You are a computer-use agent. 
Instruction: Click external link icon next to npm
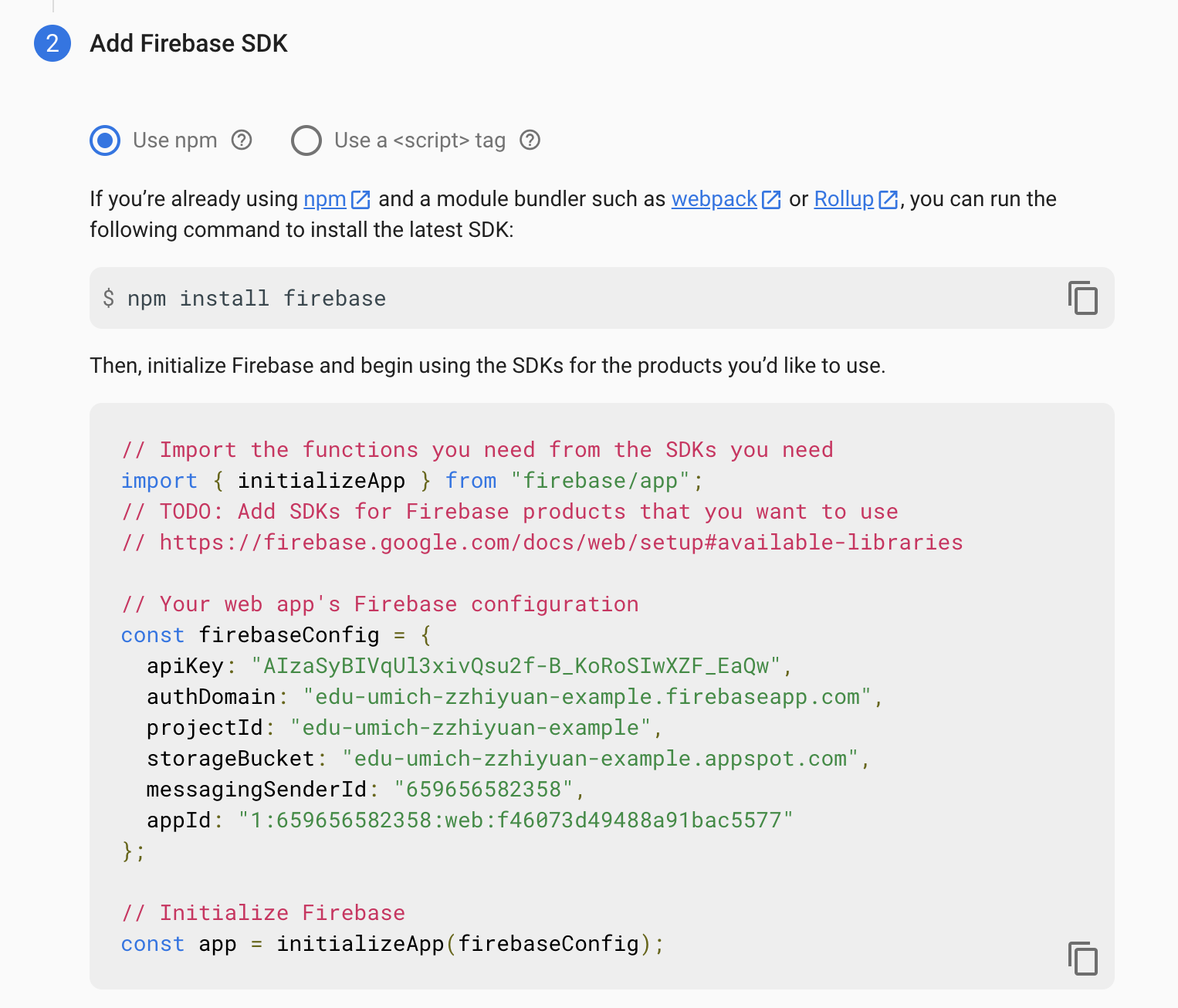[x=361, y=199]
